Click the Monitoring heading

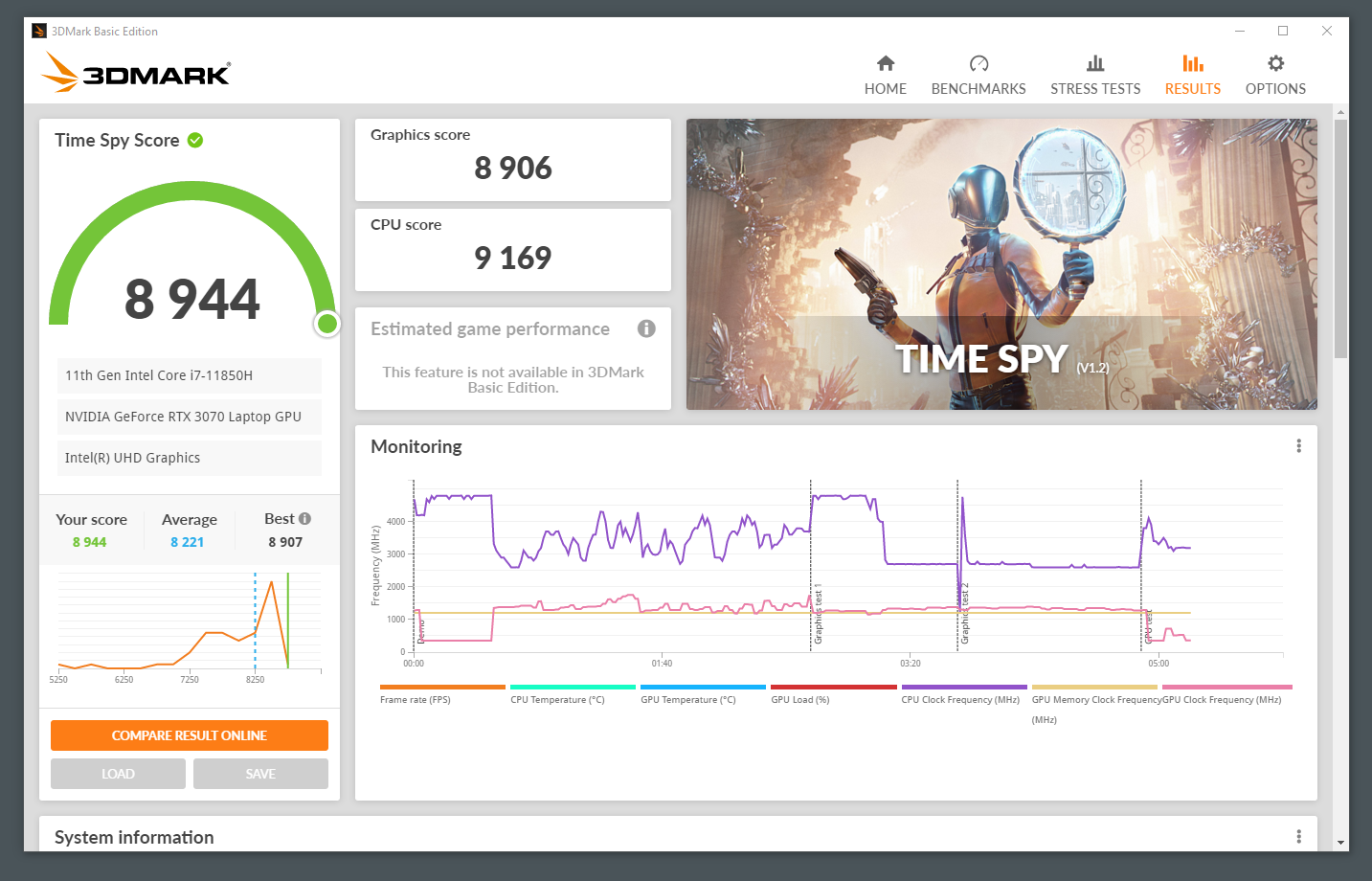pyautogui.click(x=416, y=446)
